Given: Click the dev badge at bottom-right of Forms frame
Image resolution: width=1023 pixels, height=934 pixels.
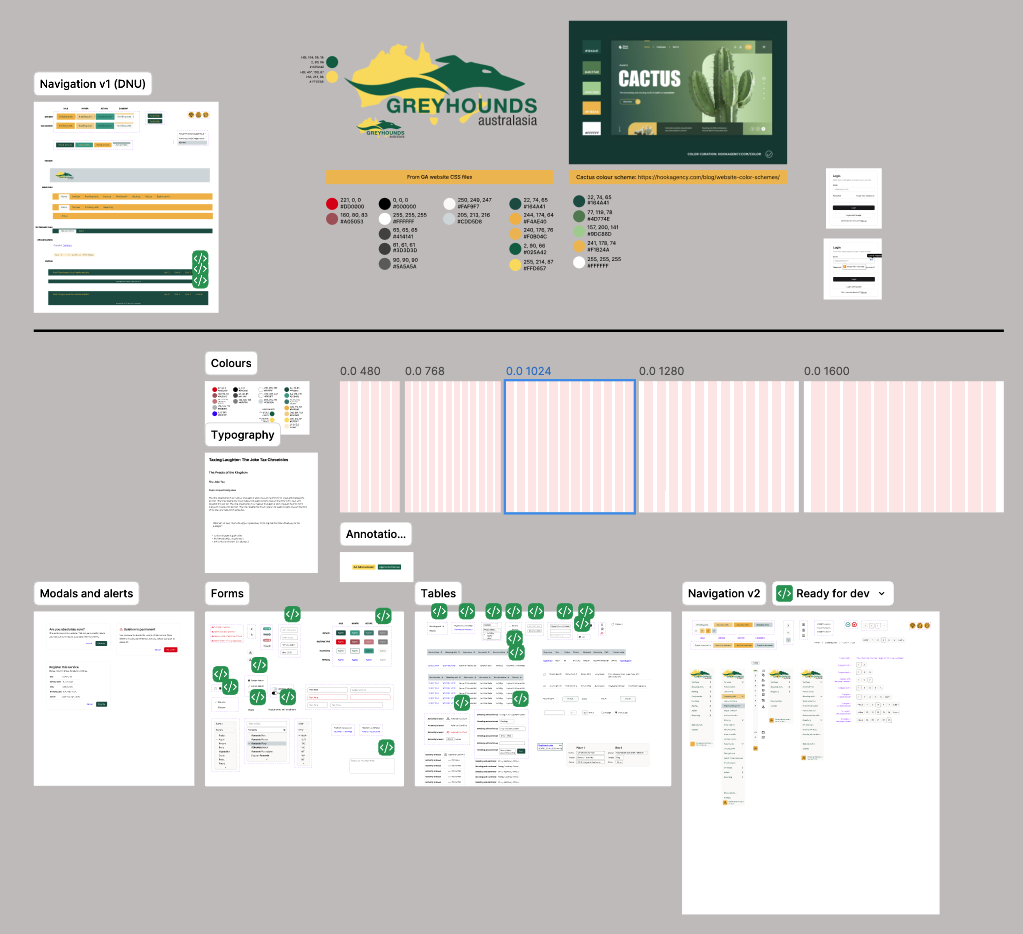Looking at the screenshot, I should [x=386, y=747].
